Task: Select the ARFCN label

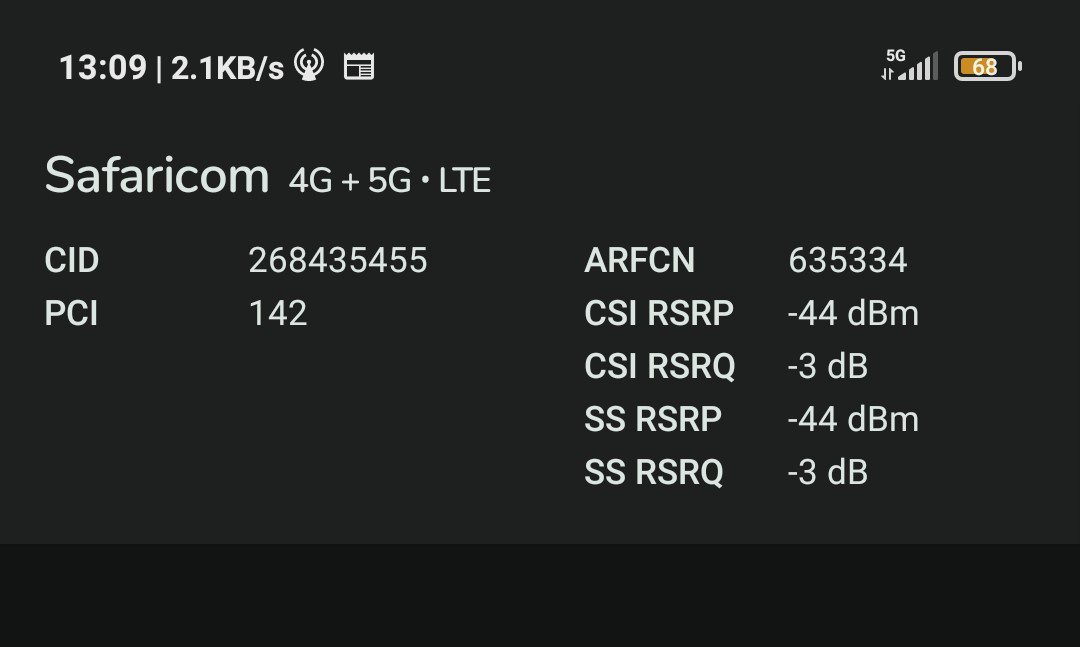Action: pyautogui.click(x=639, y=260)
